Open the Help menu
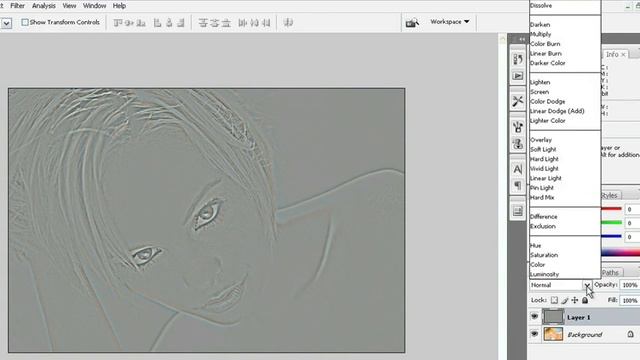Screen dimensions: 640x360 pos(119,6)
